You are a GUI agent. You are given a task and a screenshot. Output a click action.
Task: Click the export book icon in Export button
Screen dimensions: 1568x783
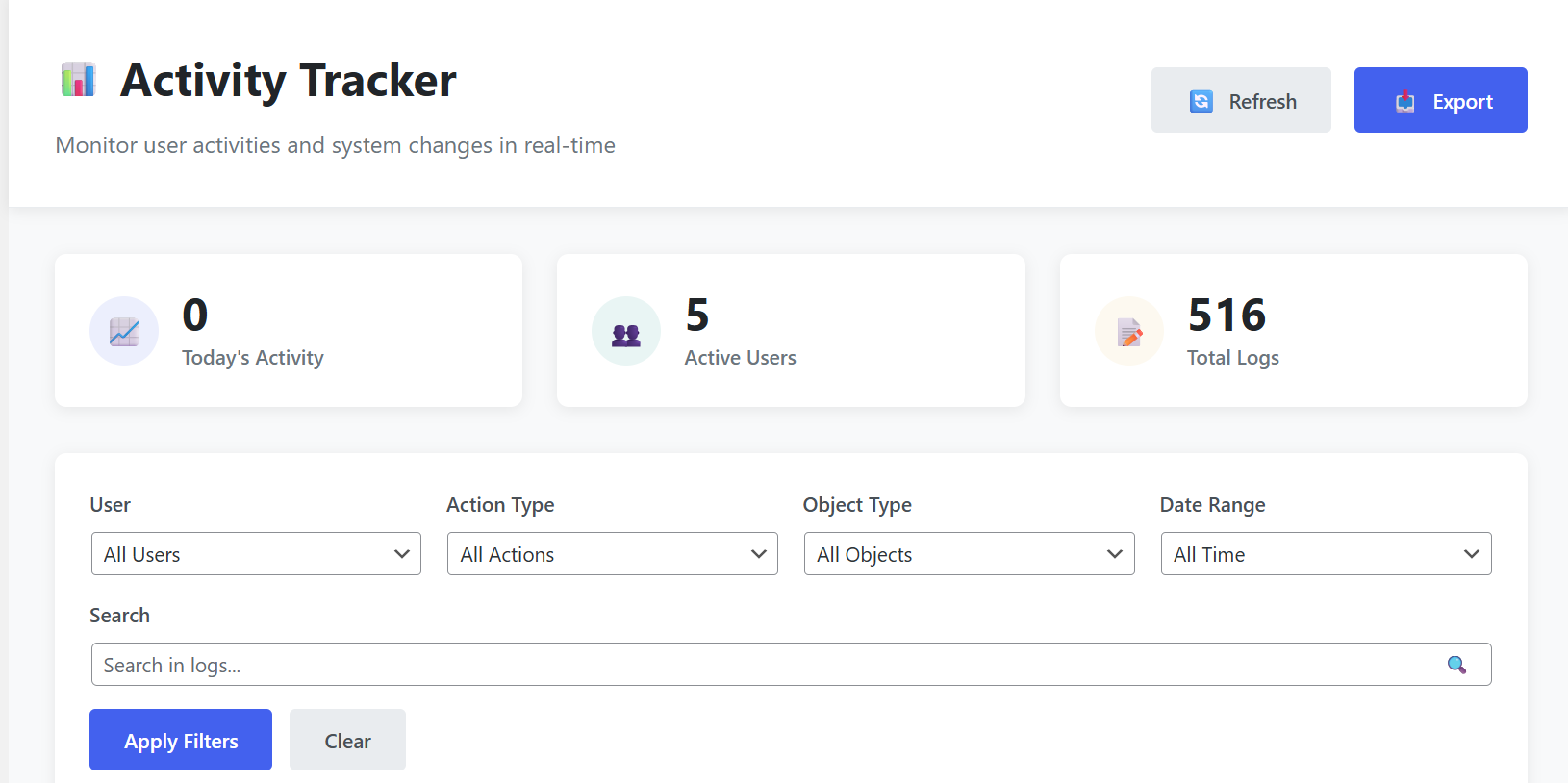click(1405, 100)
